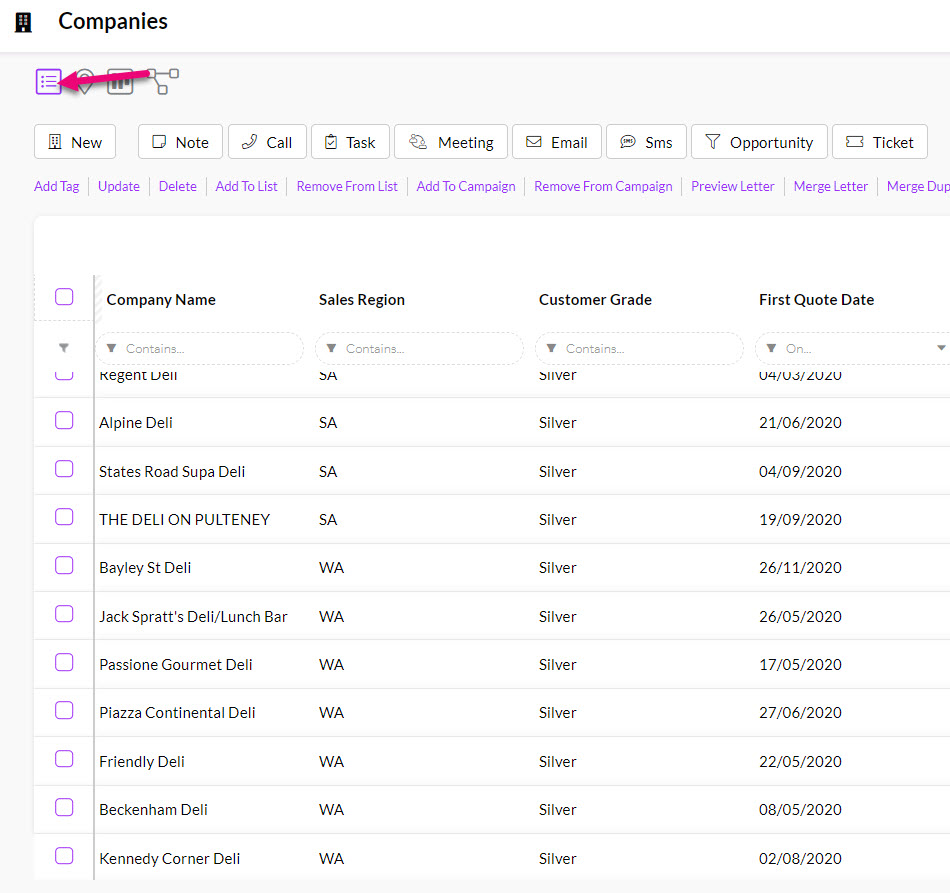Open the Friendly Deli company record
Image resolution: width=950 pixels, height=893 pixels.
coord(142,762)
